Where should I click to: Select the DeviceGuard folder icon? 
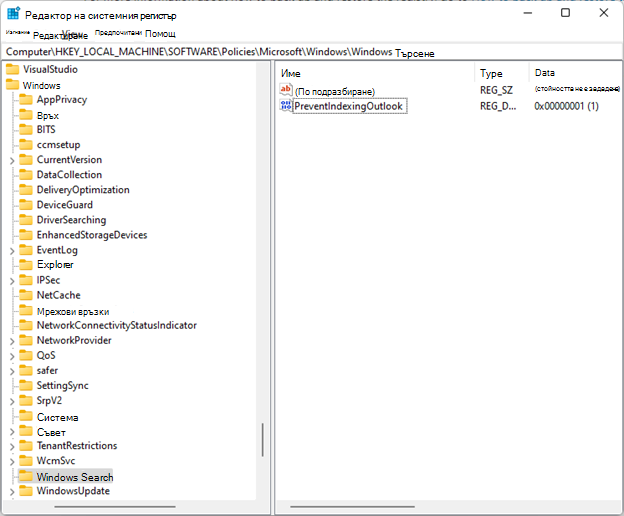[x=26, y=205]
